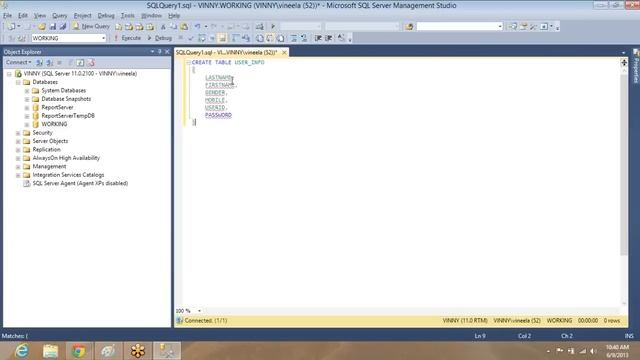Open the Properties side tab

(636, 66)
